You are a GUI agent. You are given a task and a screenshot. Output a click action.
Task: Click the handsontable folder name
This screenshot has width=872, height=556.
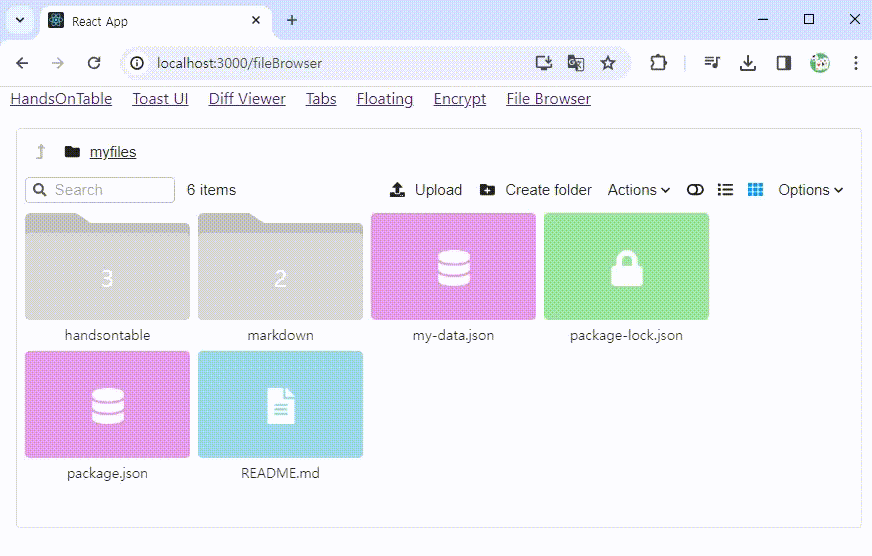click(107, 335)
